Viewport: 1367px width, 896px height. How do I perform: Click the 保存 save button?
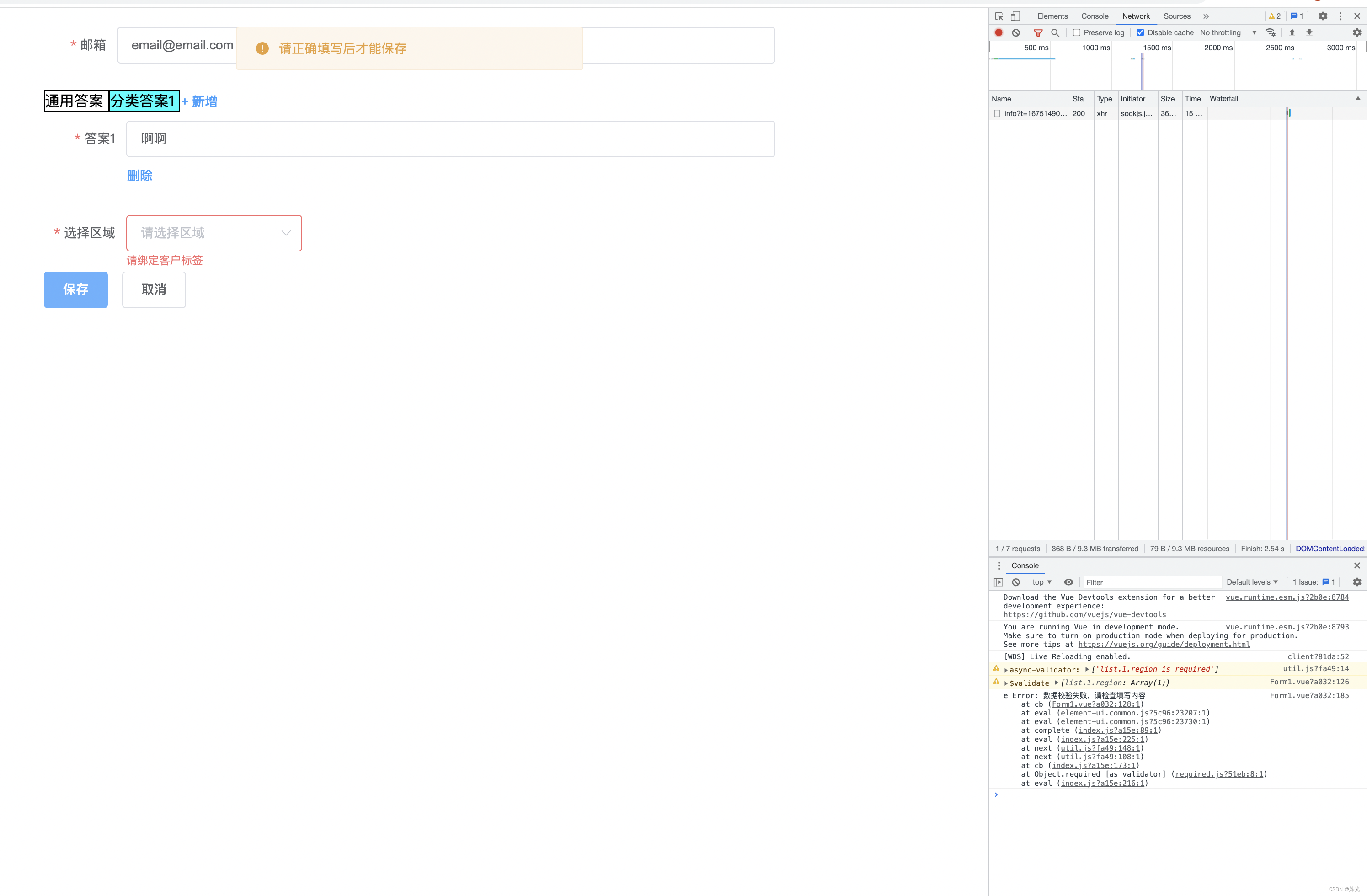coord(76,289)
